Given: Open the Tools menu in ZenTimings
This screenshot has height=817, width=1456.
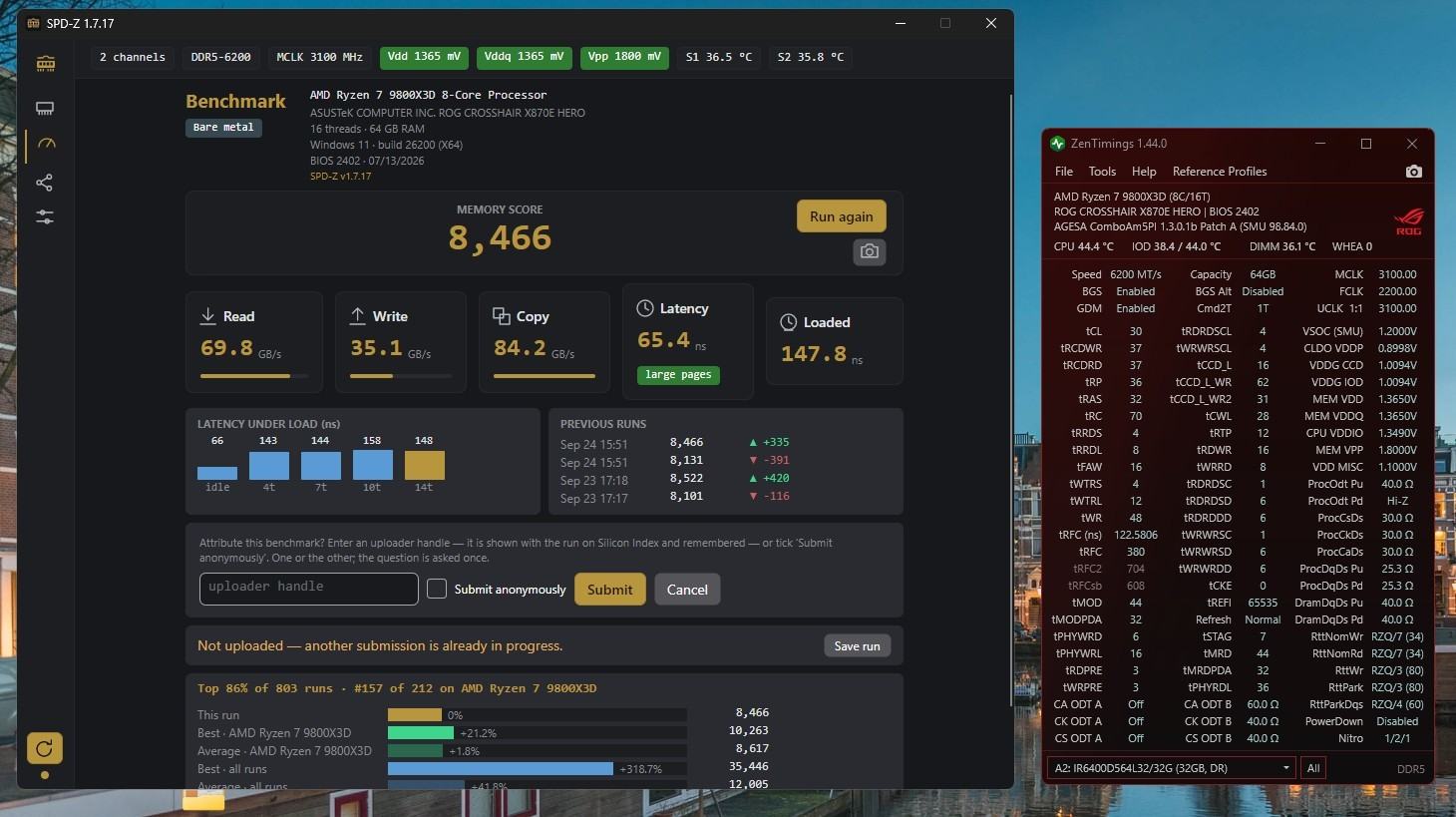Looking at the screenshot, I should click(x=1102, y=172).
